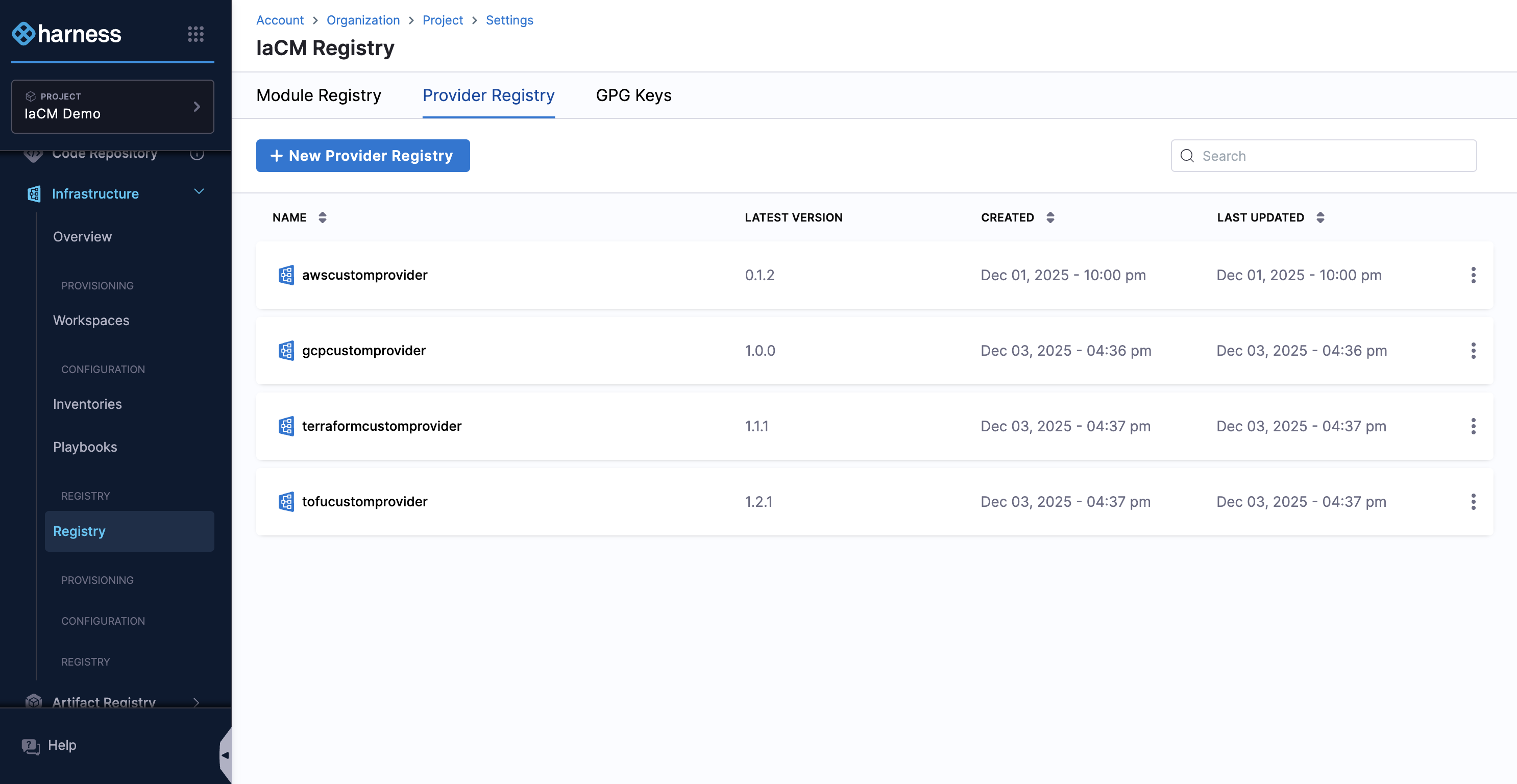1517x784 pixels.
Task: Click the sidebar collapse arrow handle
Action: (x=225, y=754)
